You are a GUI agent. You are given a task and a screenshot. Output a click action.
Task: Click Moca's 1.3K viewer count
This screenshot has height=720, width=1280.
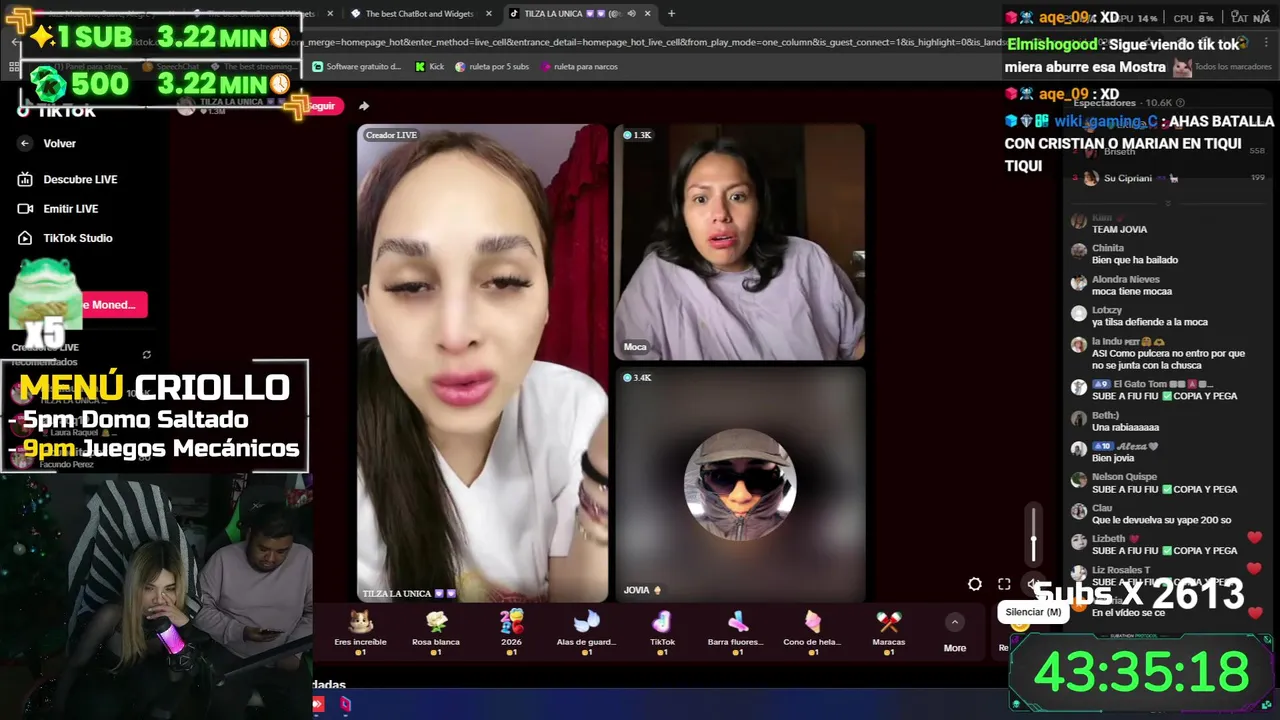637,135
